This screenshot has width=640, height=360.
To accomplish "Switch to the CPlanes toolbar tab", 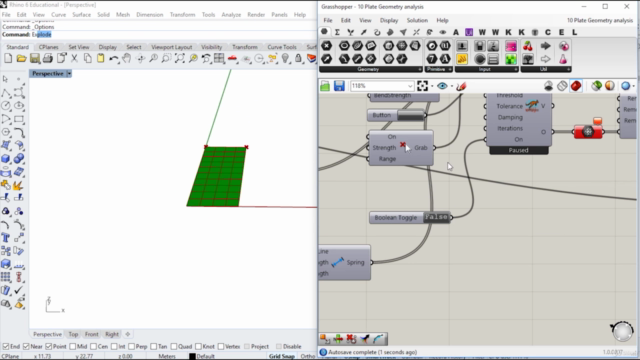I will 48,47.
